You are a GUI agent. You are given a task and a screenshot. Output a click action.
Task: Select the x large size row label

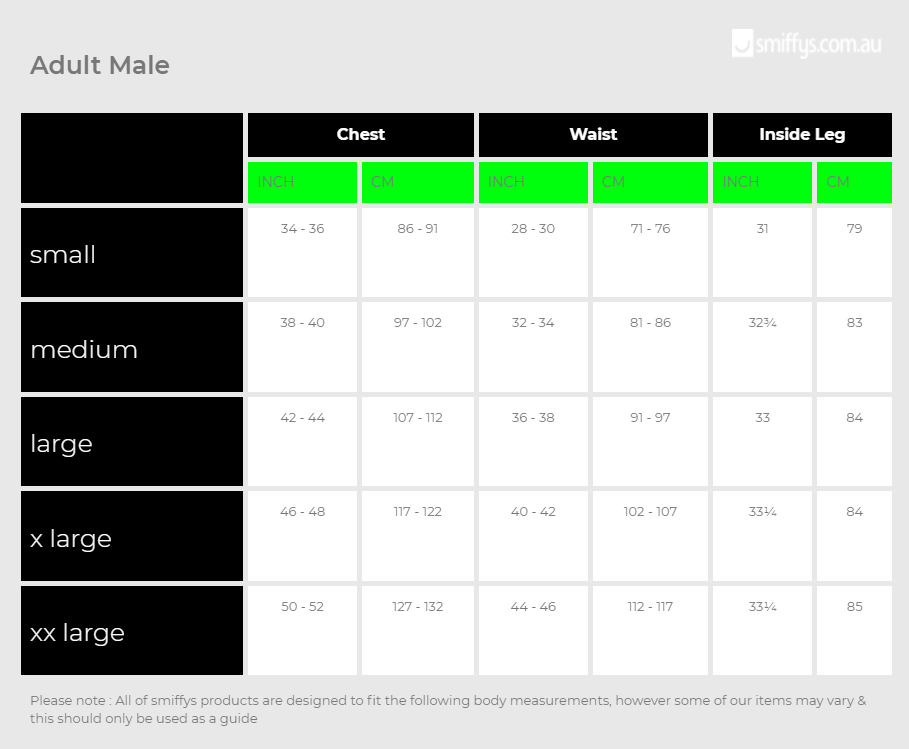[x=132, y=536]
